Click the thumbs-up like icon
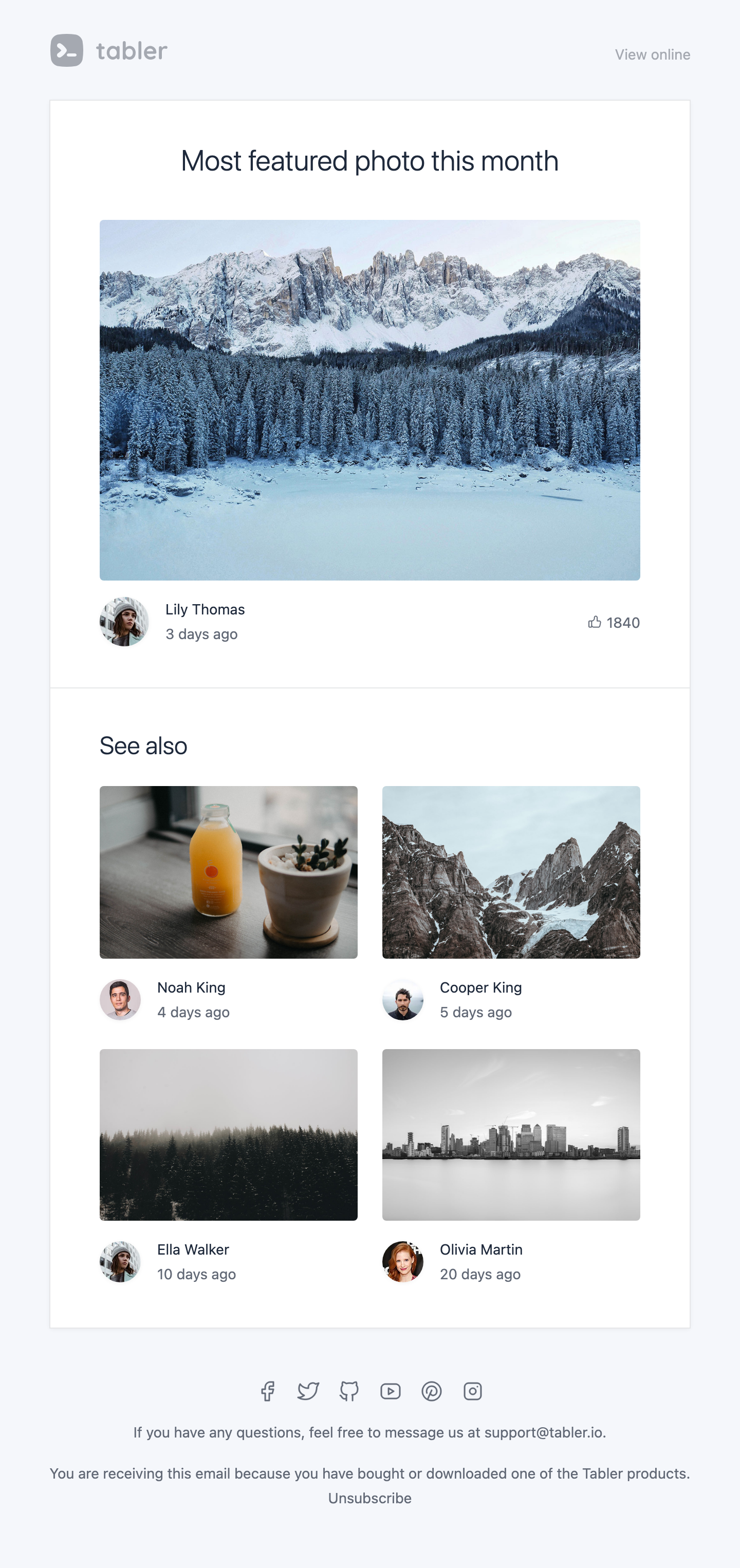This screenshot has height=1568, width=740. 595,622
